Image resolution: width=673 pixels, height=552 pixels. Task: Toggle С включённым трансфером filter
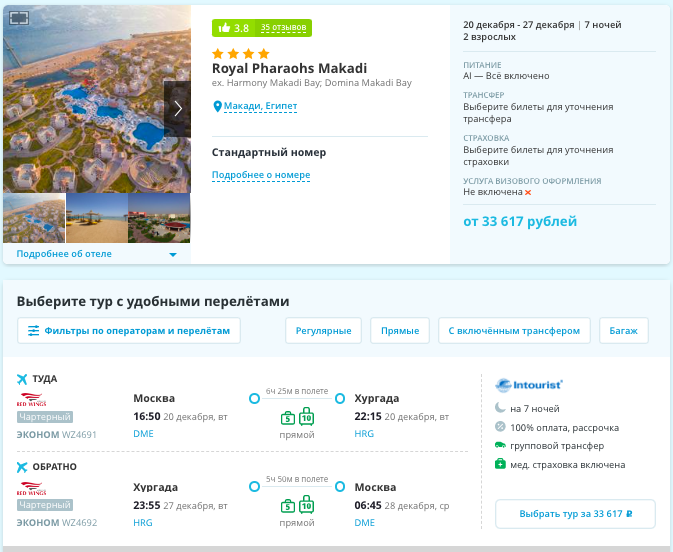point(514,331)
